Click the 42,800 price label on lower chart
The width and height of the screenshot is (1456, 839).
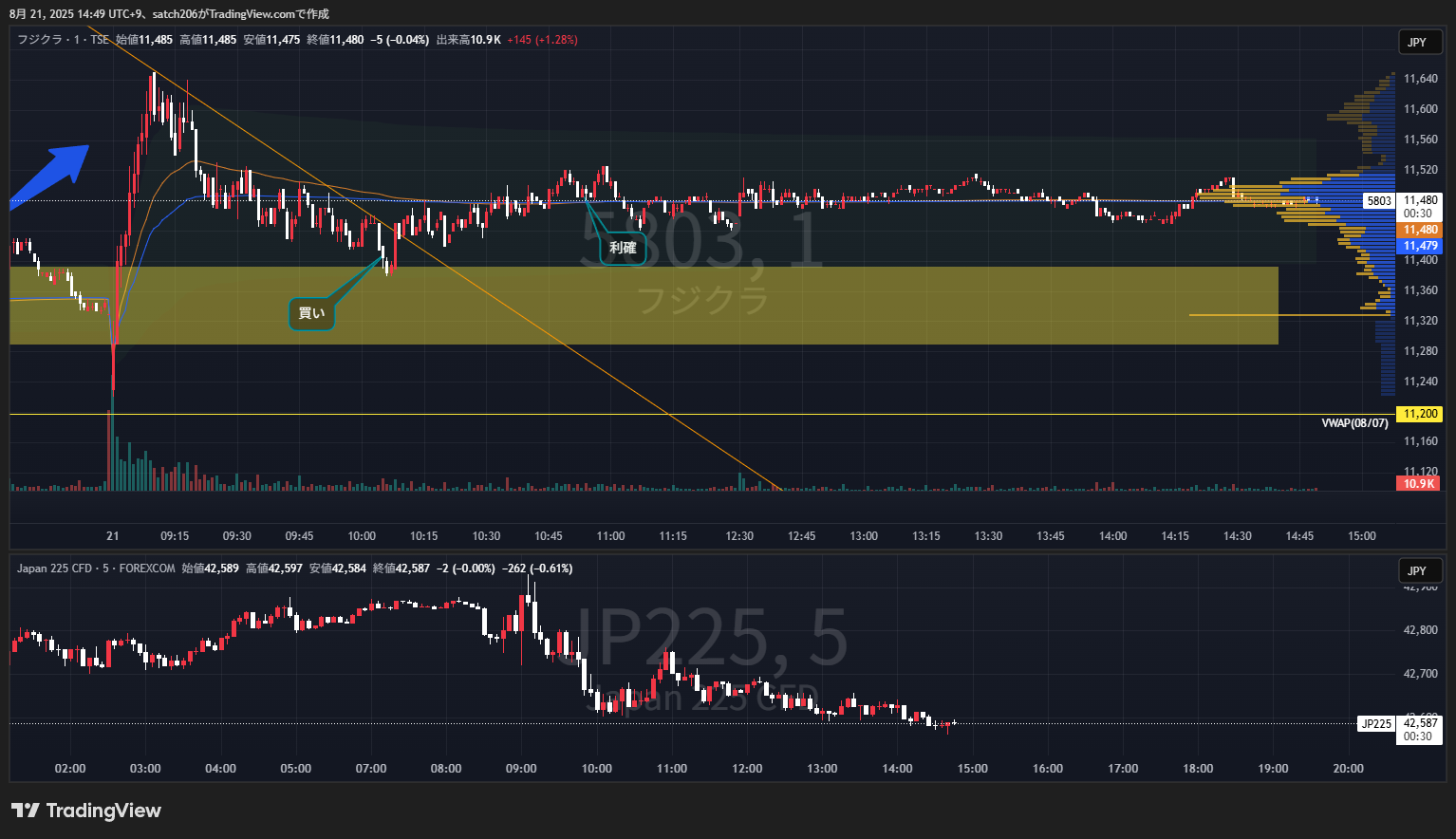pyautogui.click(x=1421, y=630)
